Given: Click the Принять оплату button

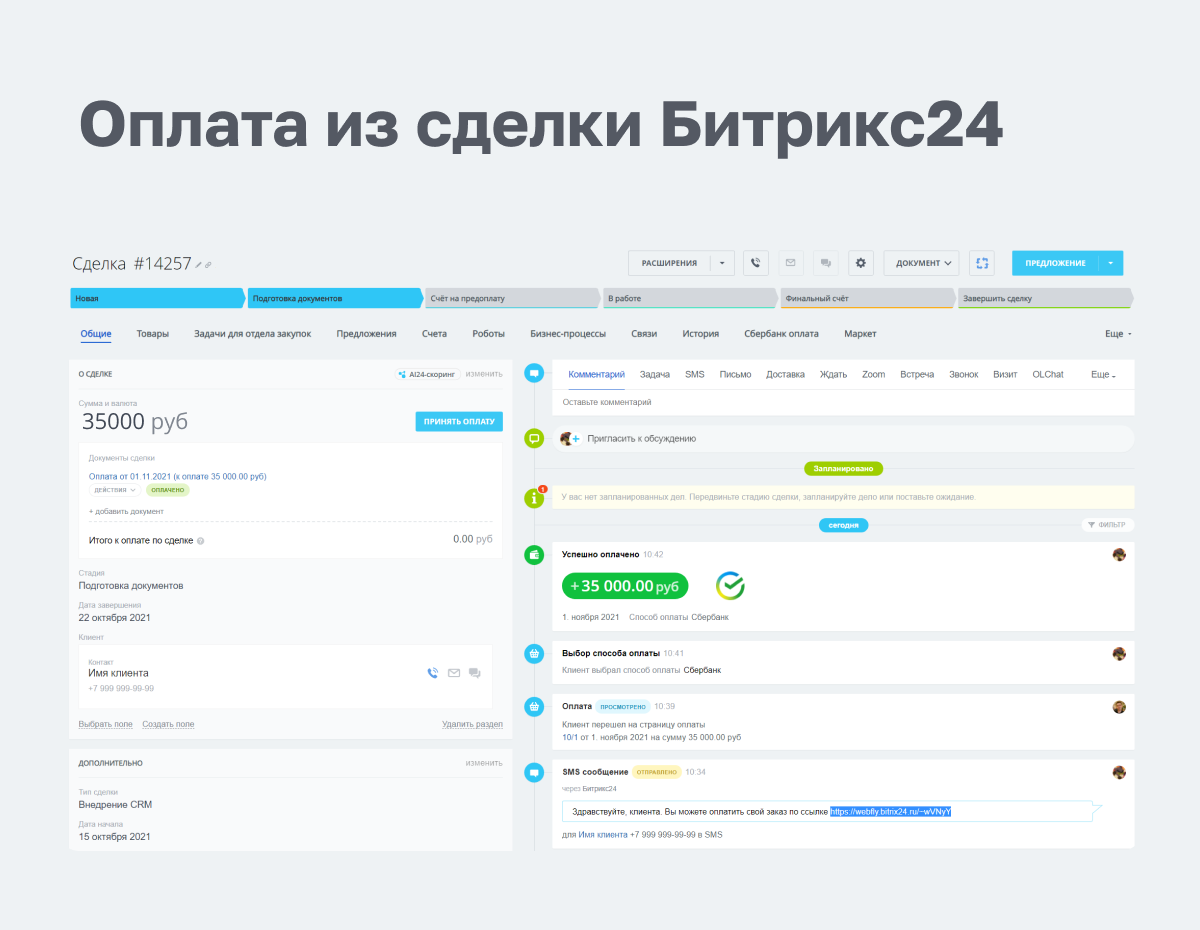Looking at the screenshot, I should pos(459,421).
